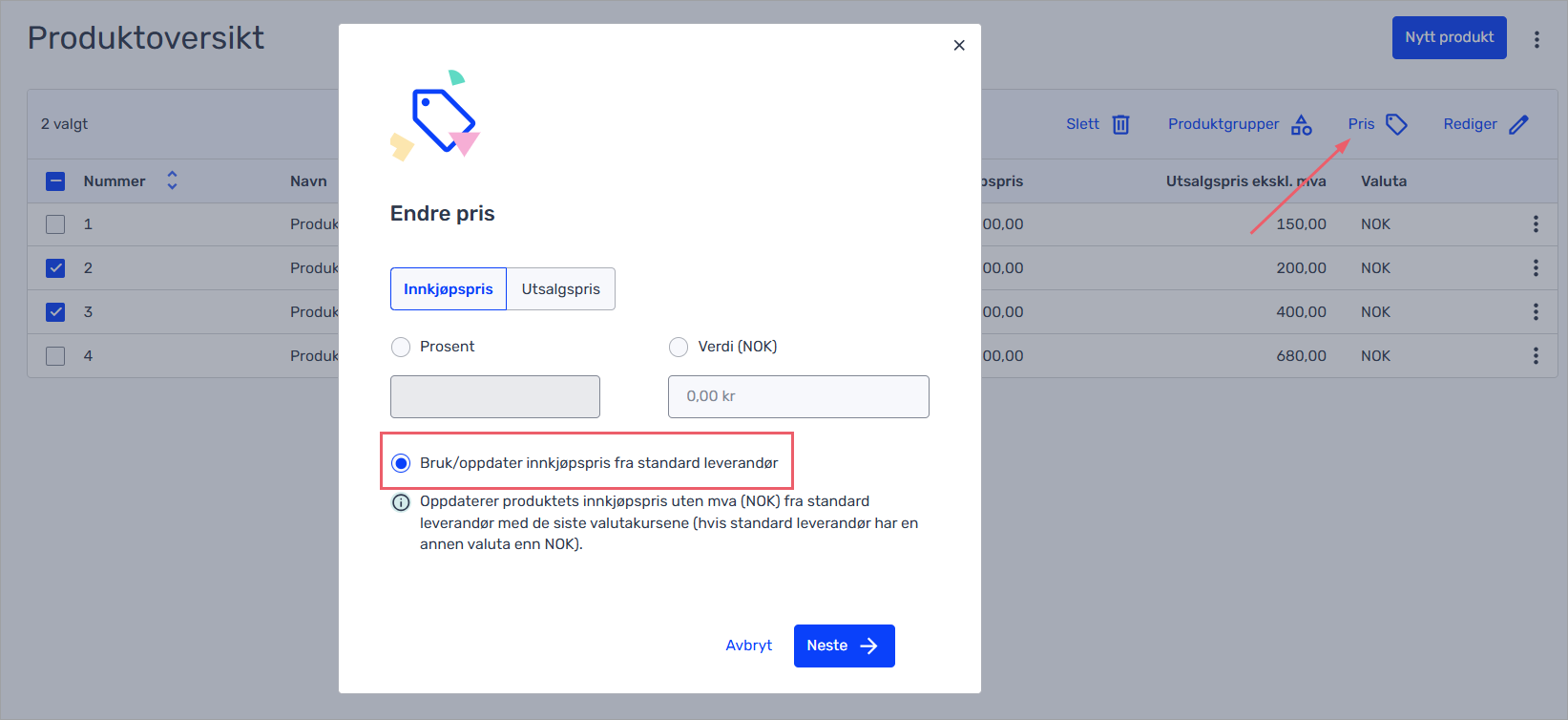Open row 1 three-dot options menu

pyautogui.click(x=1536, y=223)
